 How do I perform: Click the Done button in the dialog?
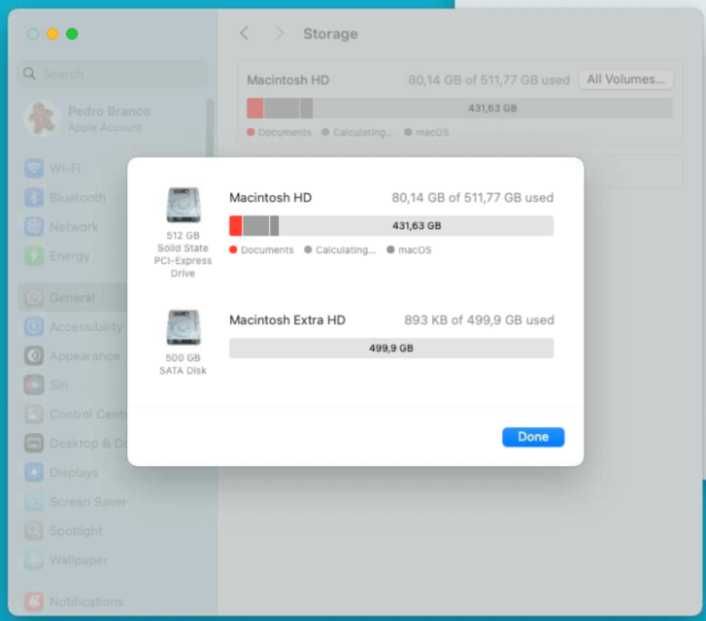533,437
